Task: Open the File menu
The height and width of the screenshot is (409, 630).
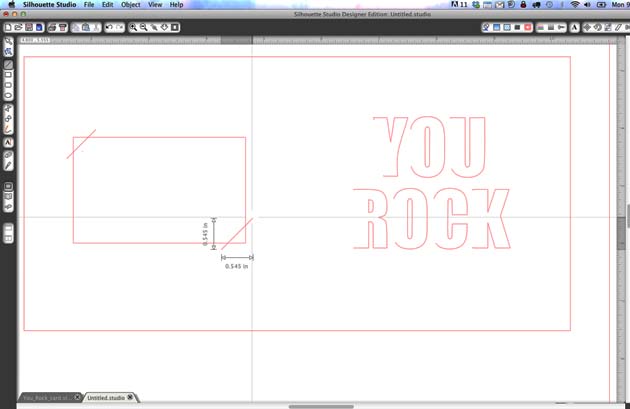Action: click(x=89, y=5)
